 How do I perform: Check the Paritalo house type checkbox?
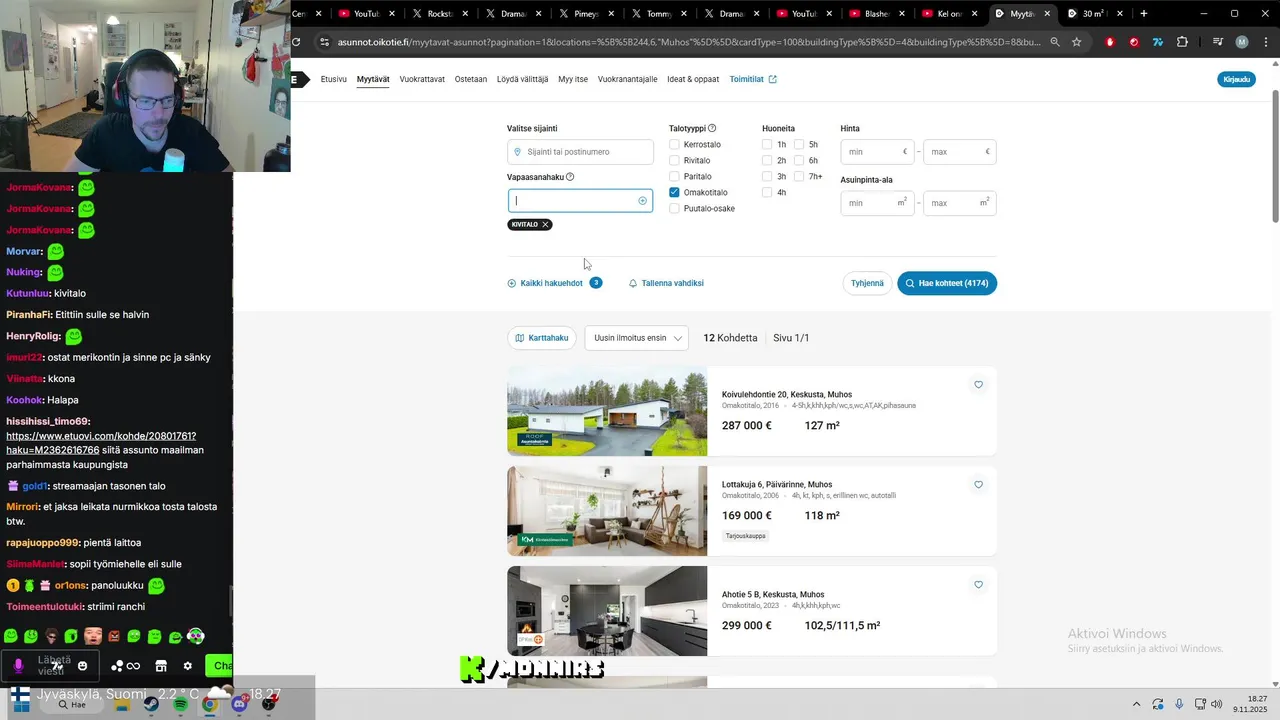[674, 177]
